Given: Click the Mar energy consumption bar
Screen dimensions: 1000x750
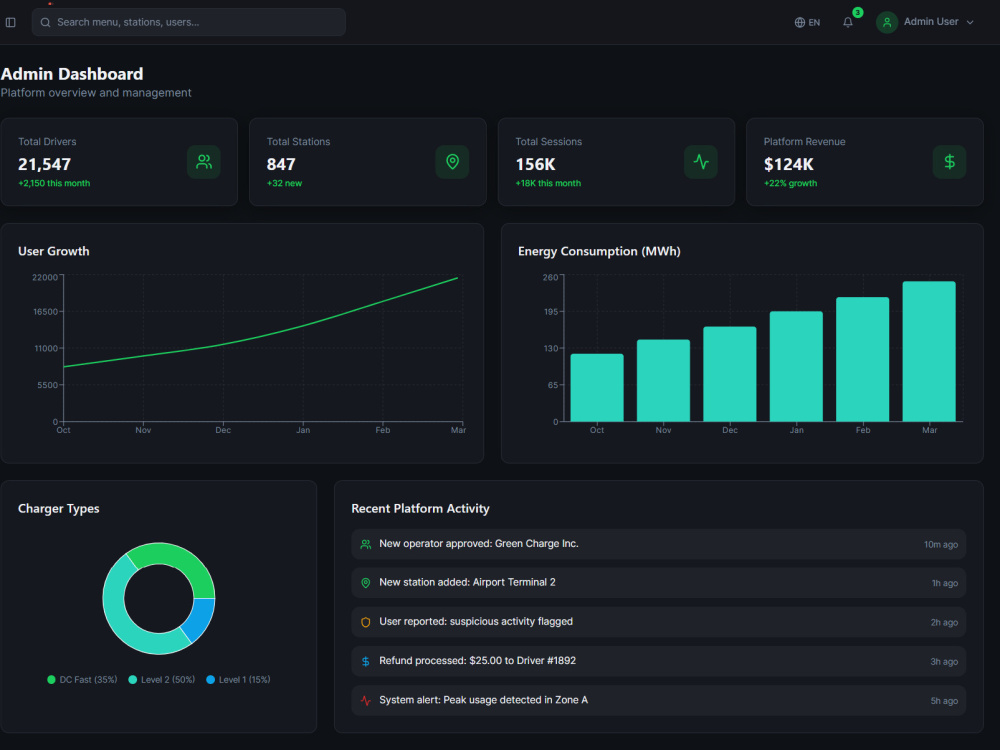Looking at the screenshot, I should [x=929, y=351].
